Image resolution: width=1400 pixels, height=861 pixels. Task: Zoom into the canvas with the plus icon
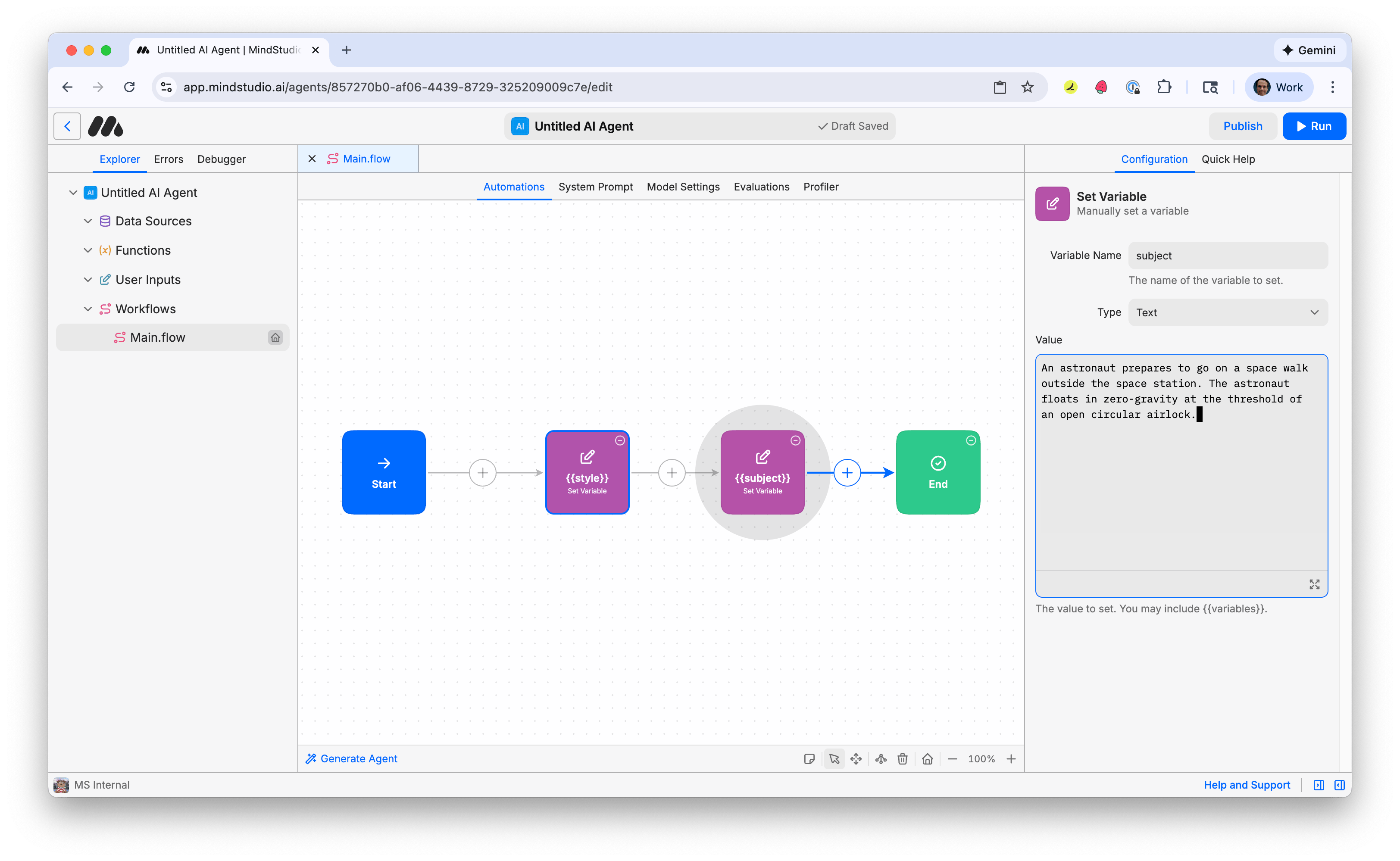[x=1012, y=758]
